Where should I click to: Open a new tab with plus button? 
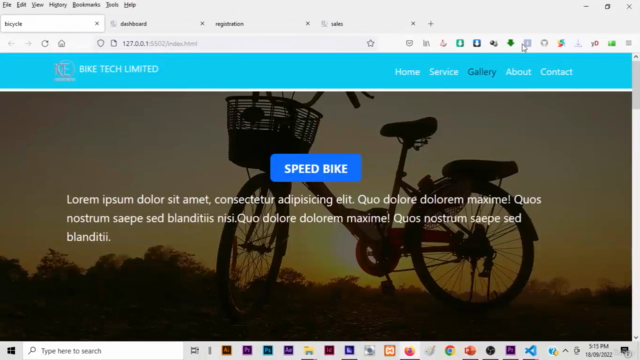point(431,24)
